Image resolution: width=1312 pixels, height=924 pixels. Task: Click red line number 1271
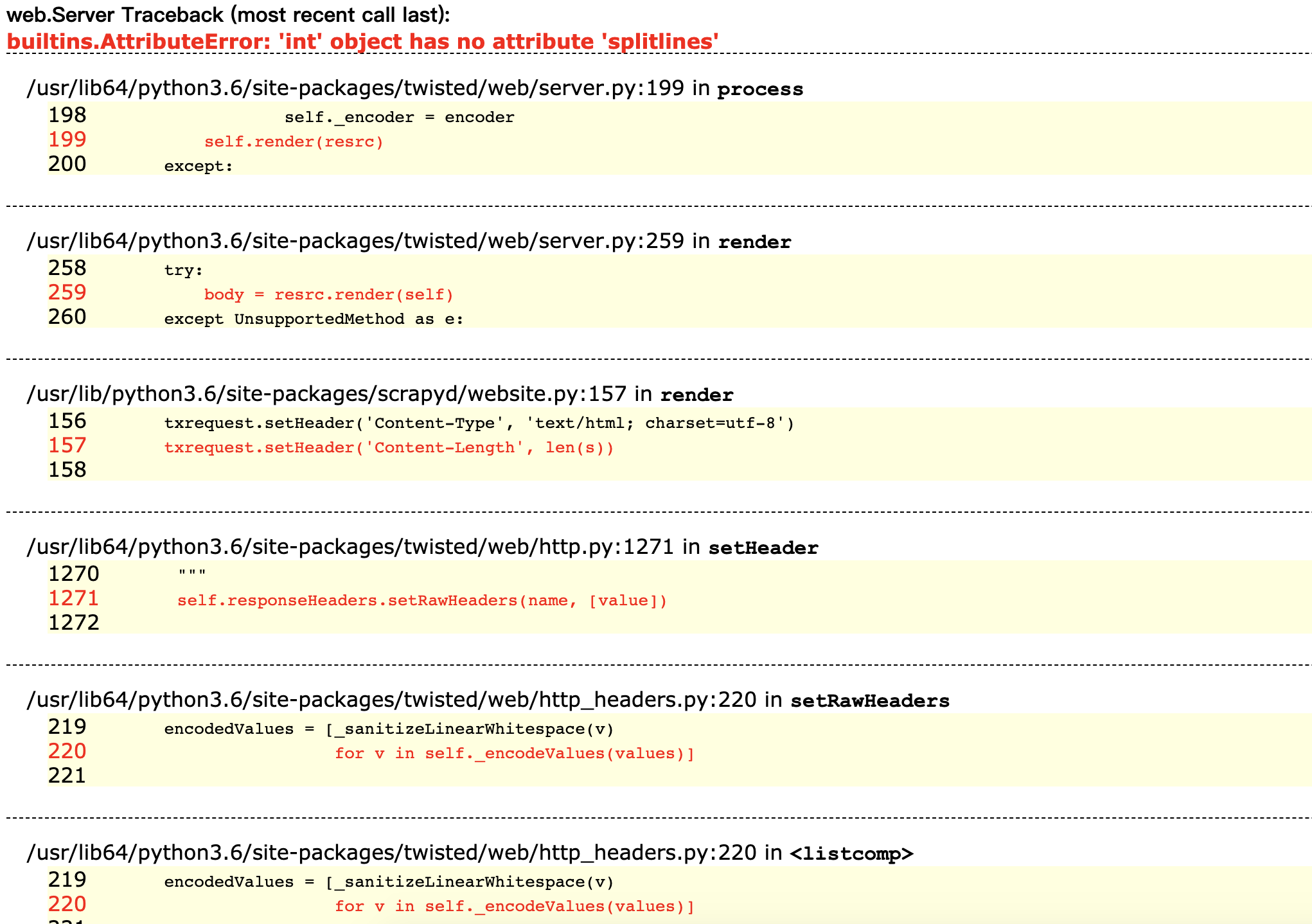tap(73, 598)
